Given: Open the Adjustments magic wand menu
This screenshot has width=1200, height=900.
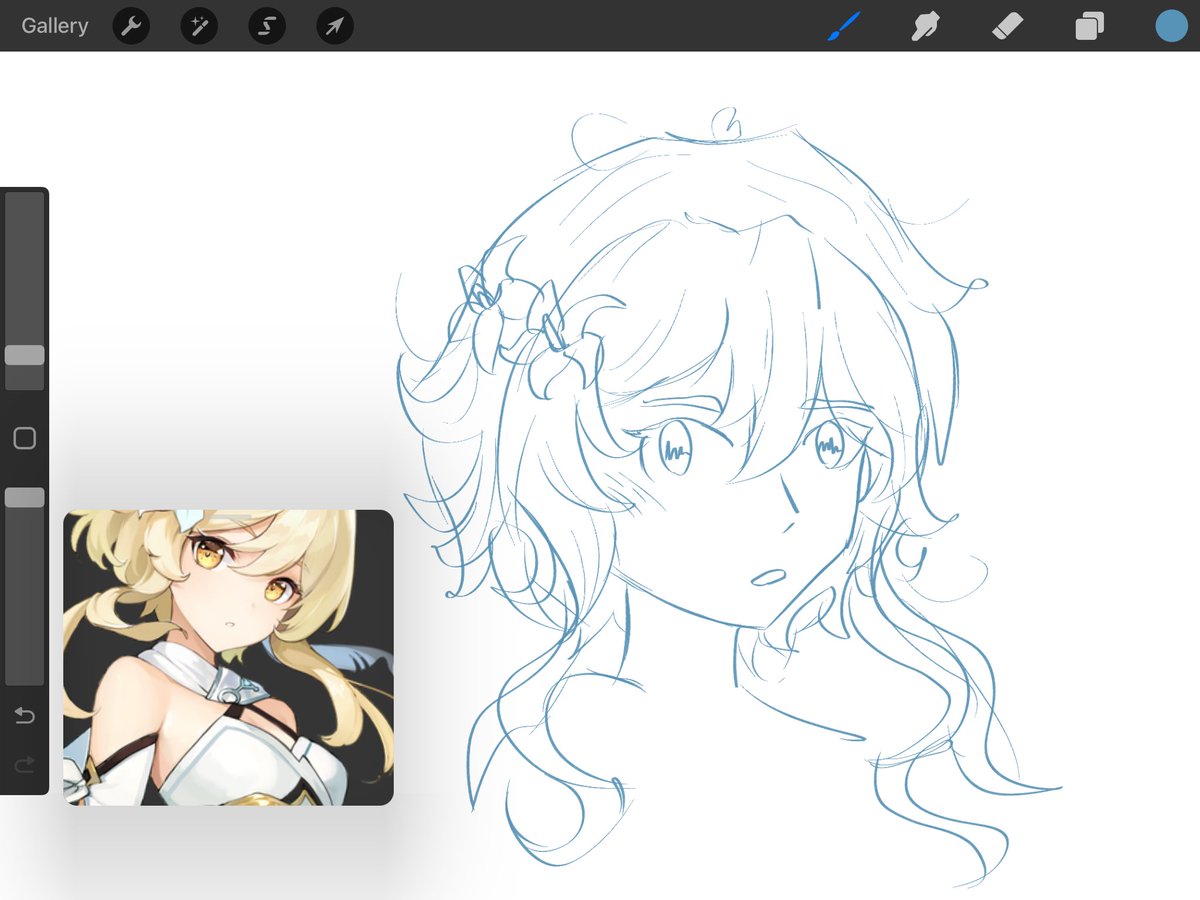Looking at the screenshot, I should (x=198, y=26).
